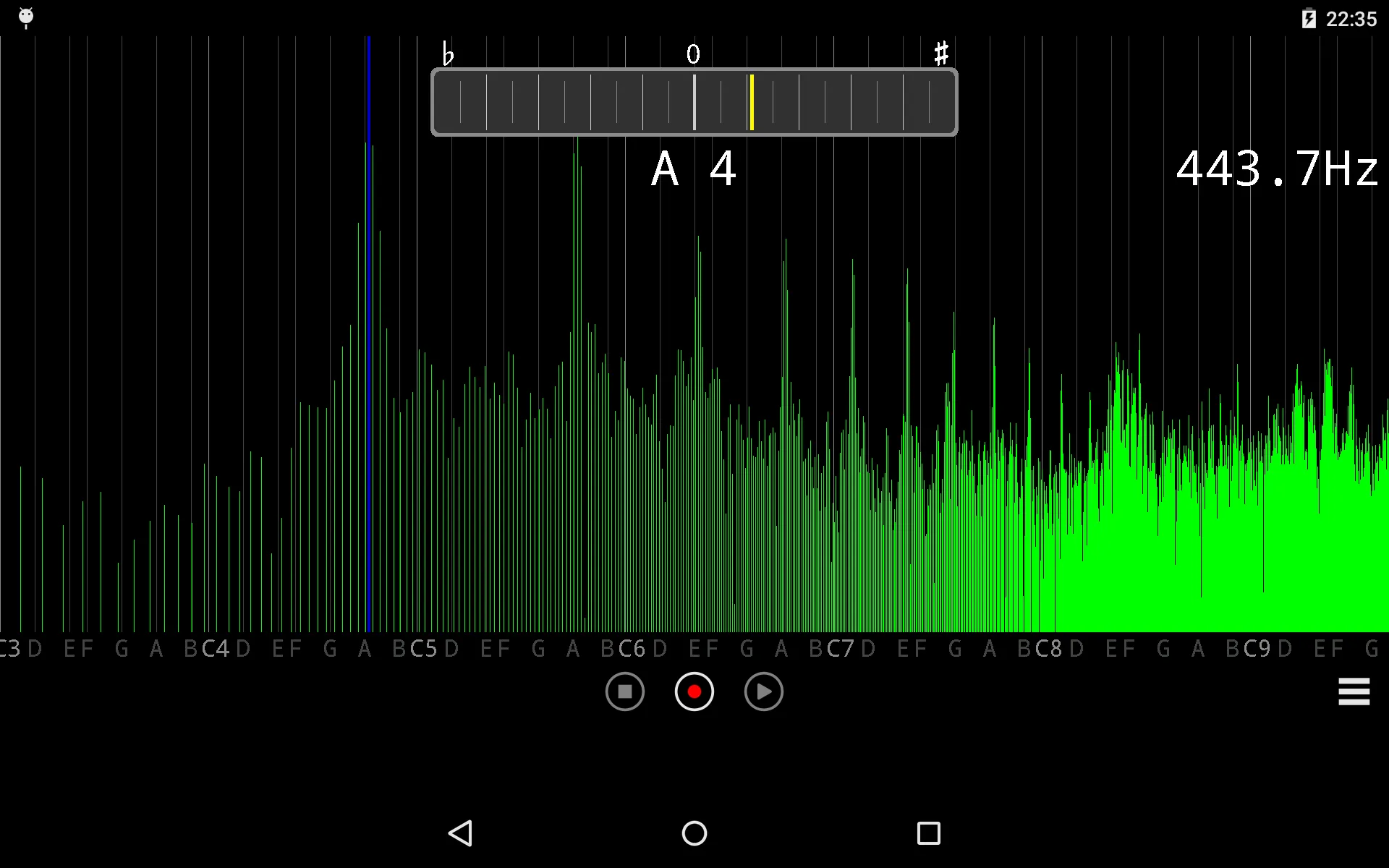Select the A4 note label display
This screenshot has width=1389, height=868.
click(694, 167)
